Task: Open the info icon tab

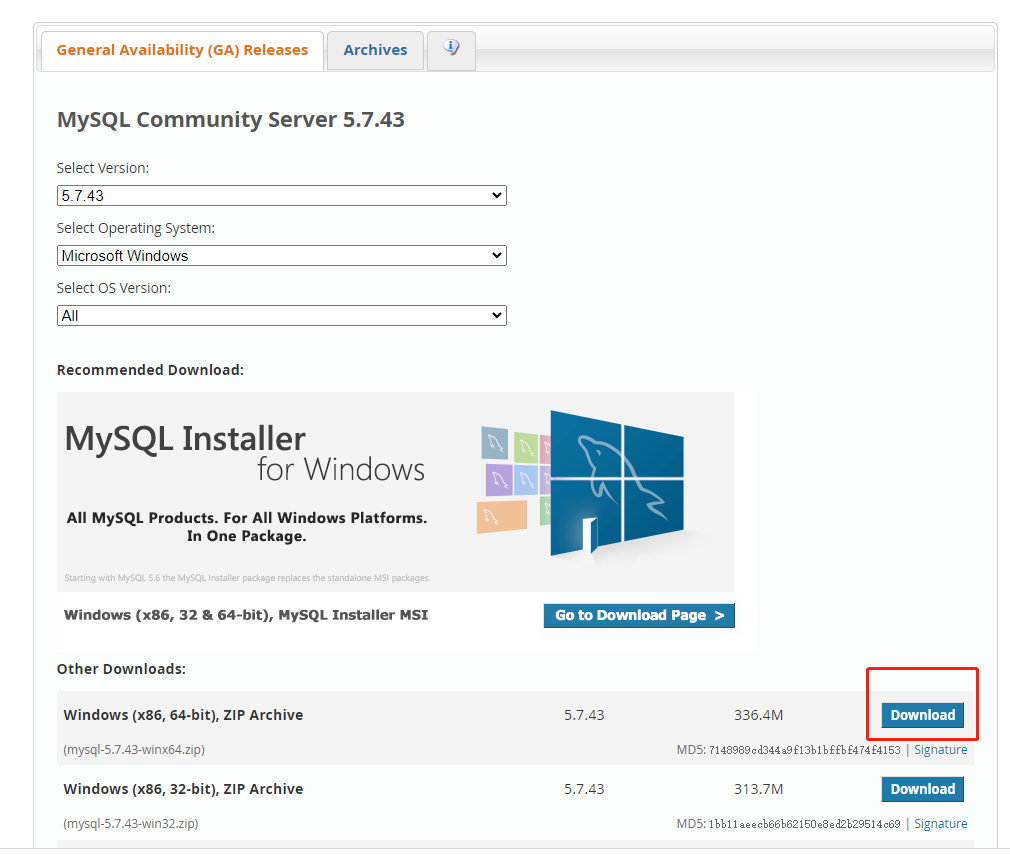Action: click(451, 49)
